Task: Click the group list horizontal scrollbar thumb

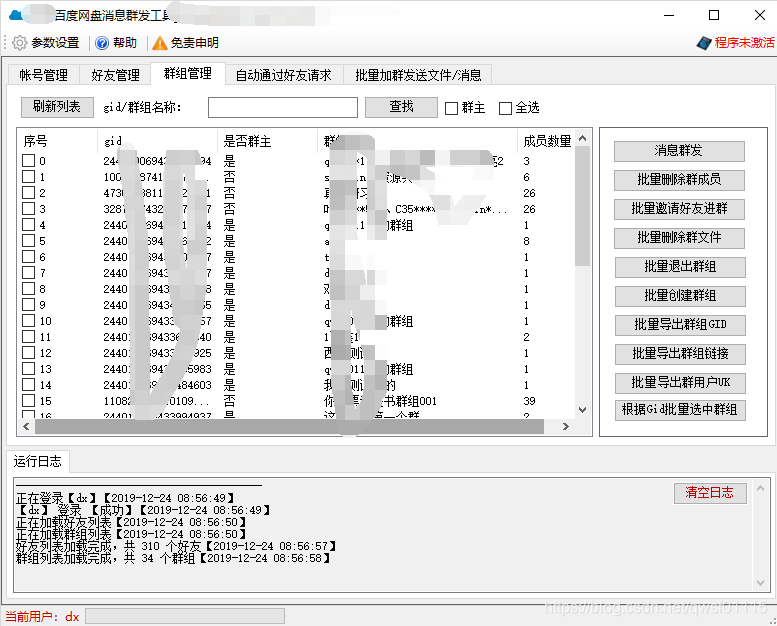Action: (289, 426)
